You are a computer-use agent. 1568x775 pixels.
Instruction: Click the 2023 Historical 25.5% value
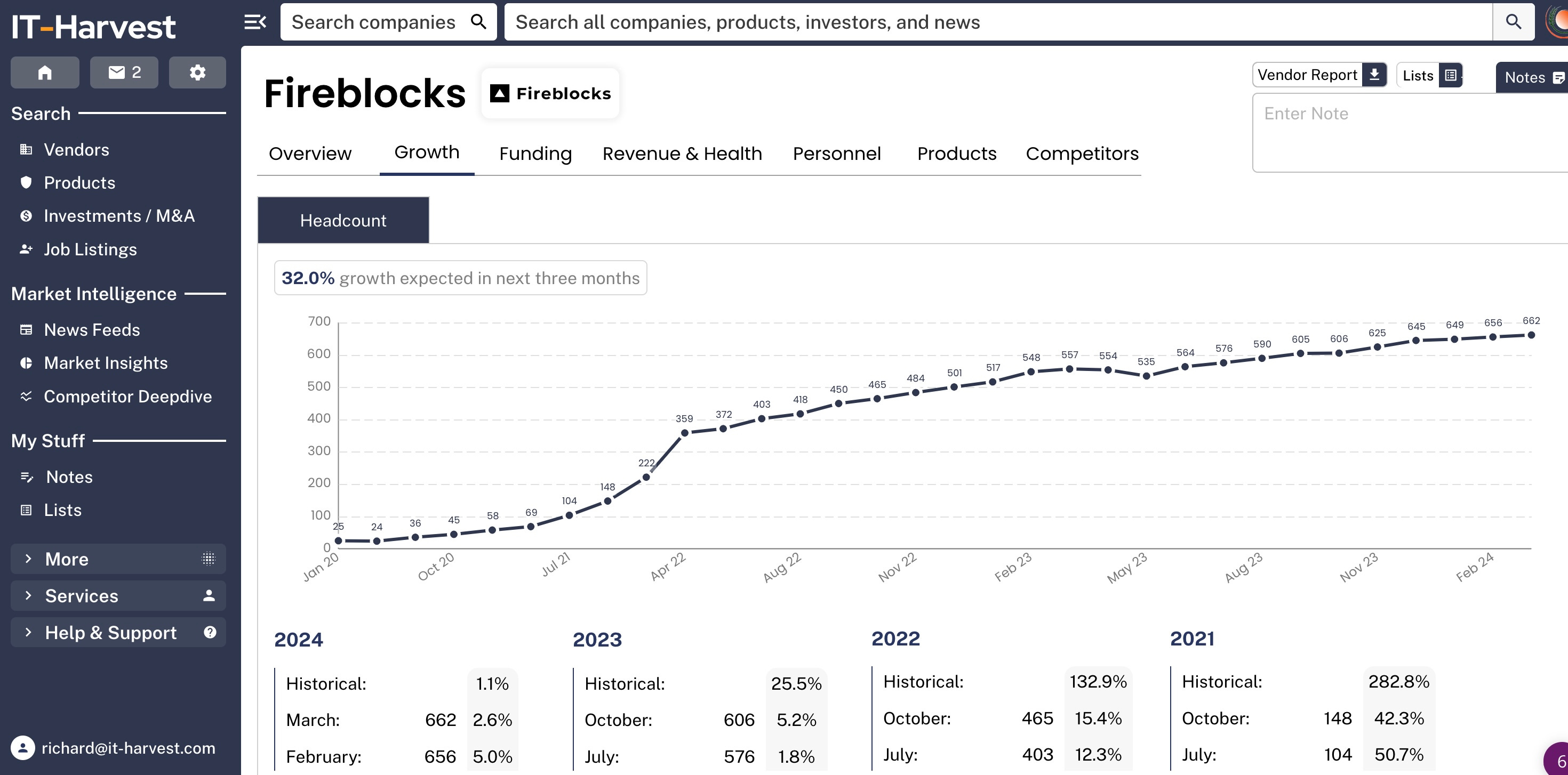796,683
